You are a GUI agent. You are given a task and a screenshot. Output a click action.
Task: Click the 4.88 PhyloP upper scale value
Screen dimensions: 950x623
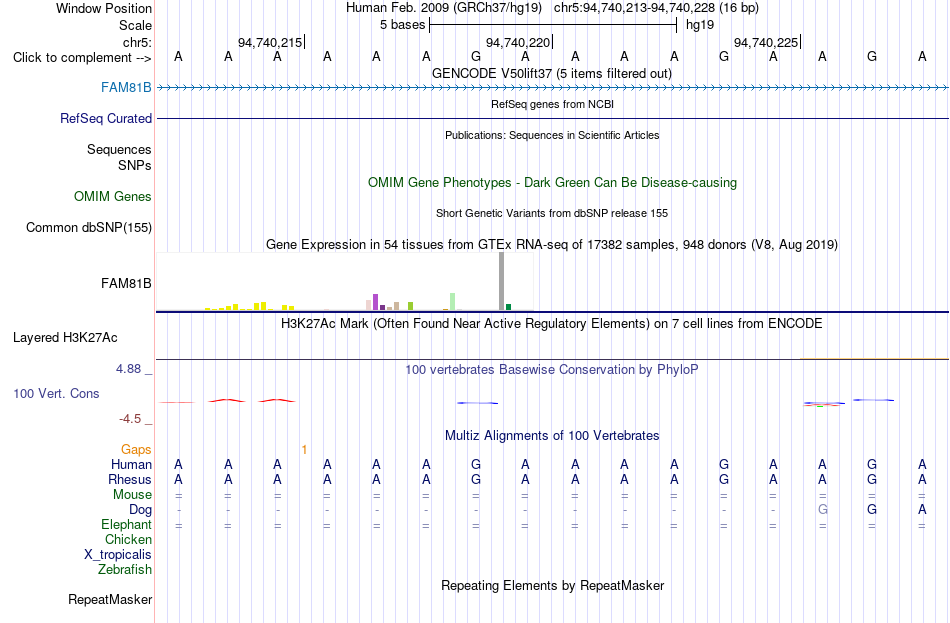128,368
